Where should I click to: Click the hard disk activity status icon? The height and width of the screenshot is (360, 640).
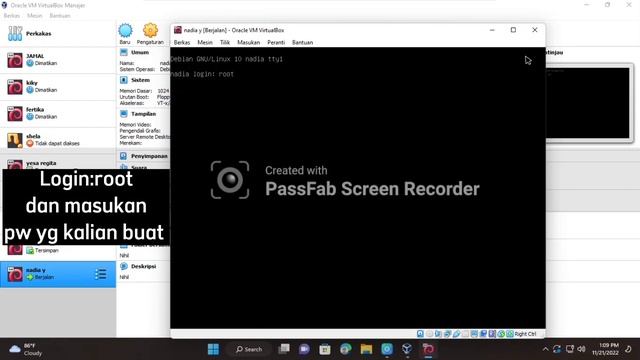pyautogui.click(x=420, y=334)
